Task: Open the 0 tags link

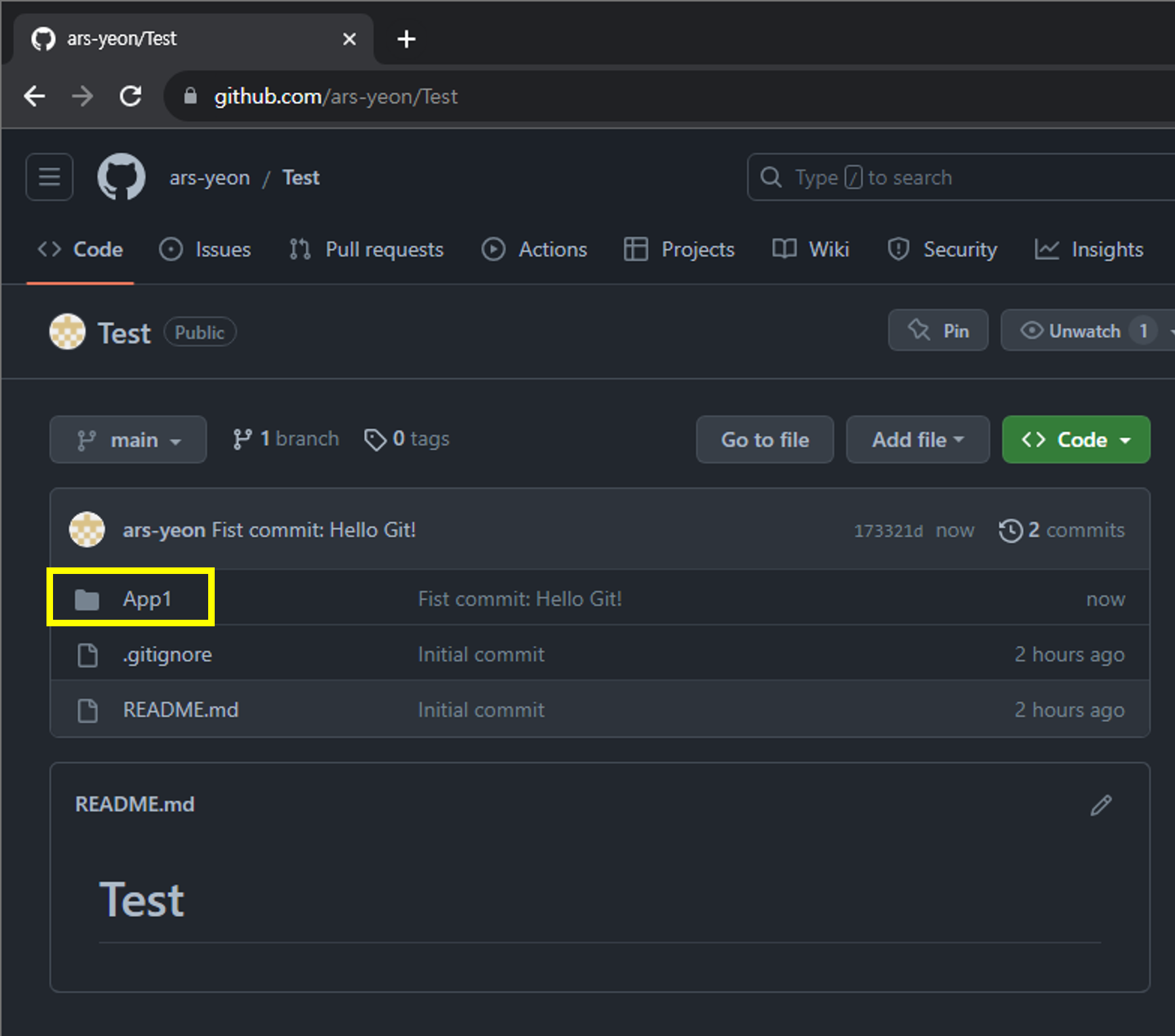Action: tap(407, 438)
